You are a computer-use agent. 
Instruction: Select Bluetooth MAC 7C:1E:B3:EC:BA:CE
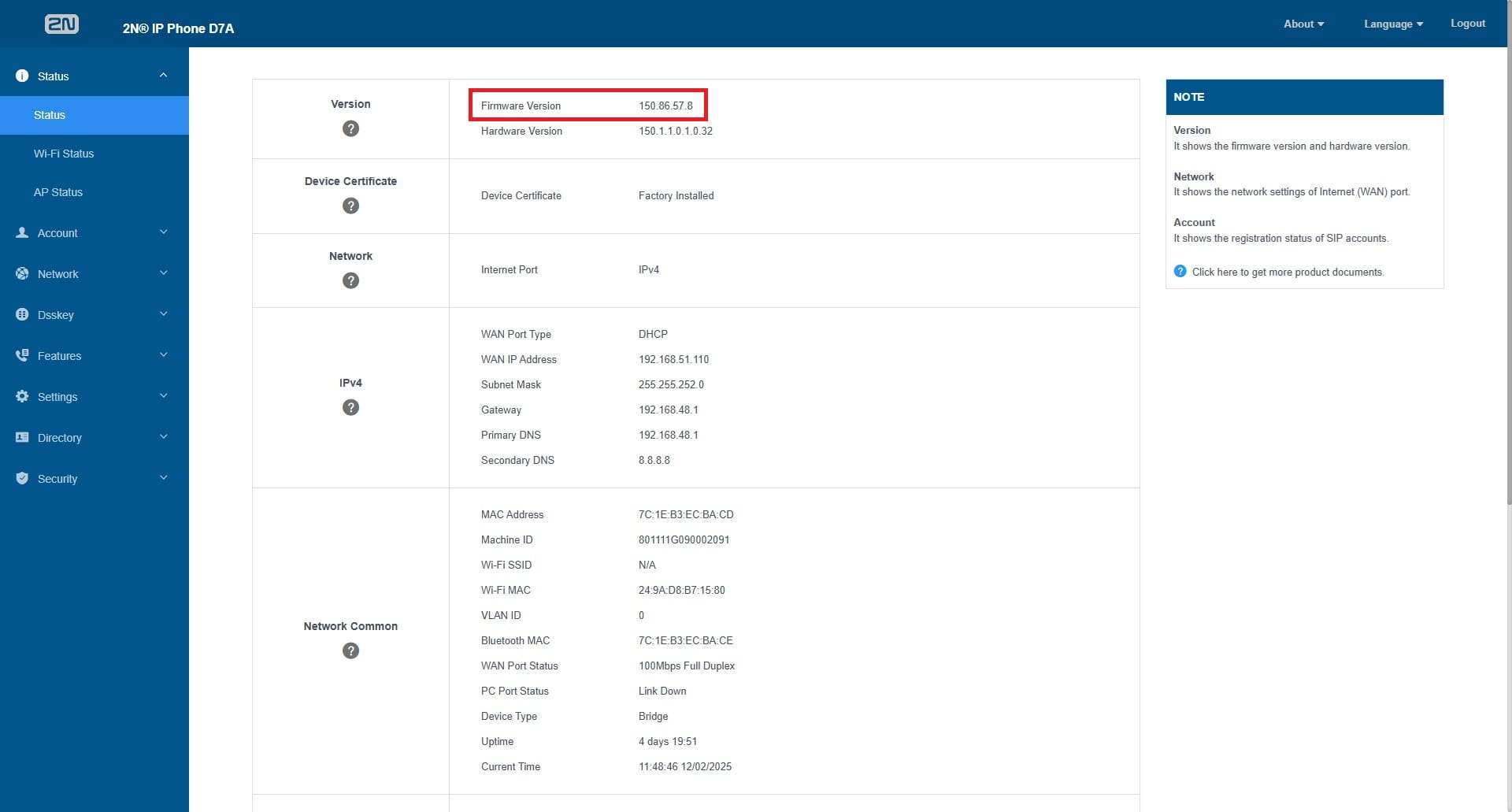[685, 640]
